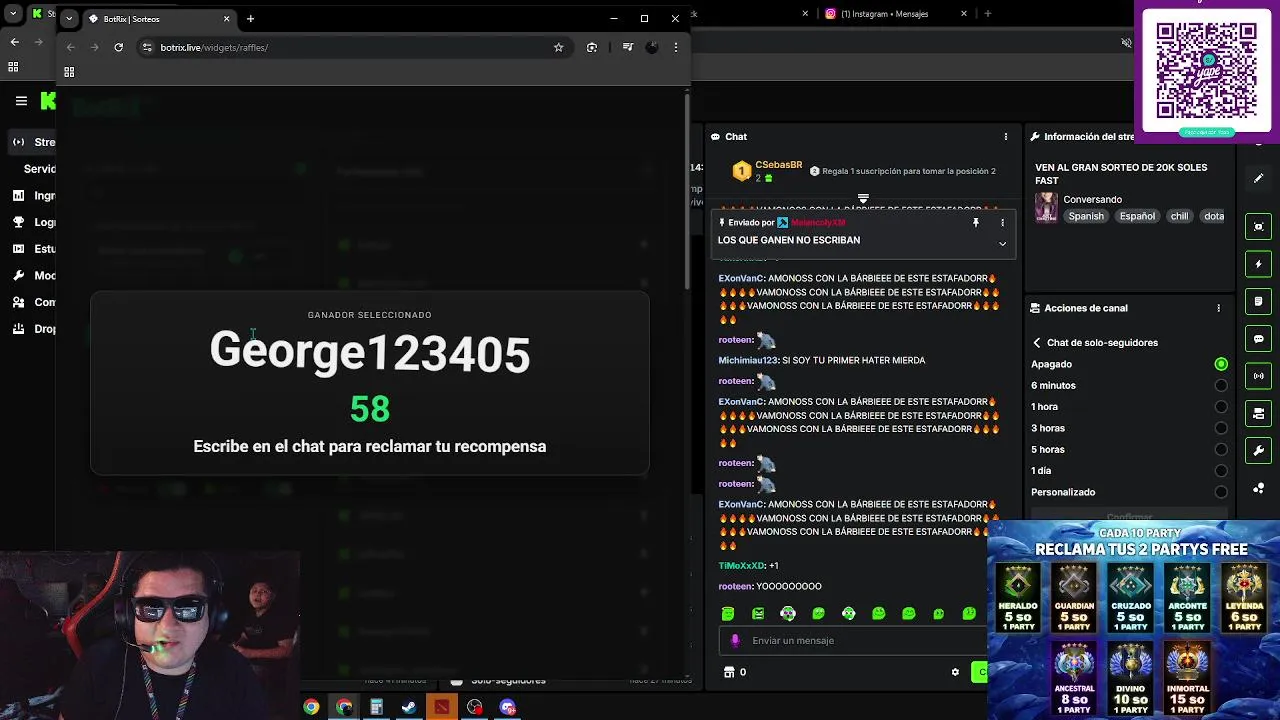Open the apps grid in BotRix bookmarks bar
Image resolution: width=1280 pixels, height=720 pixels.
(69, 72)
